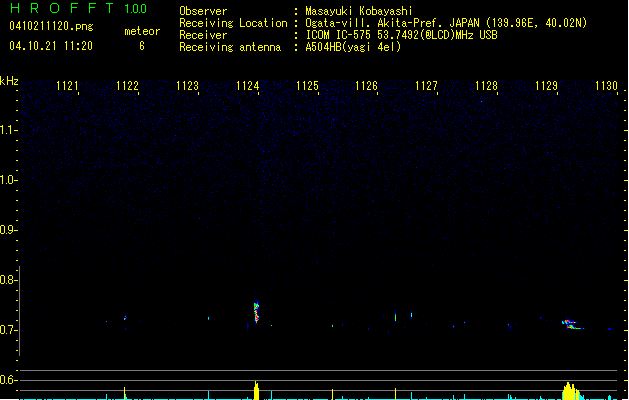Viewport: 629px width, 400px height.
Task: Click the bright meteor echo at 1124
Action: [x=256, y=313]
